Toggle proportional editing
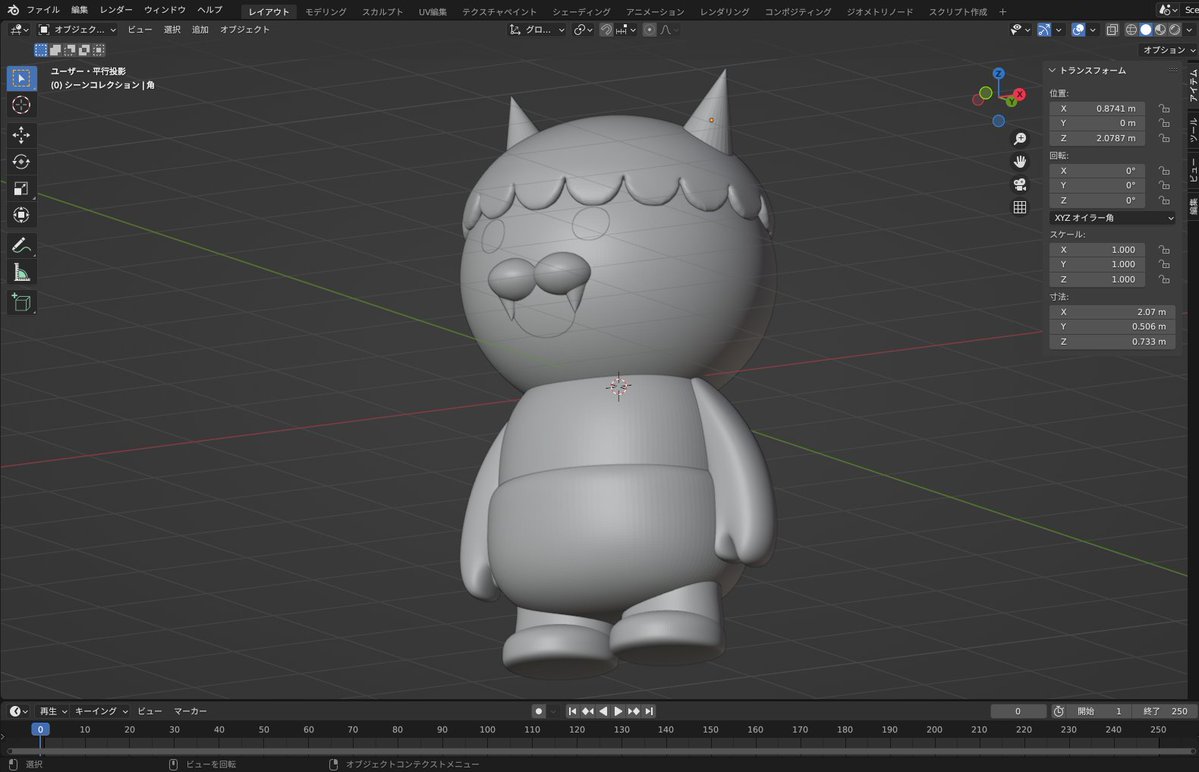 click(649, 30)
